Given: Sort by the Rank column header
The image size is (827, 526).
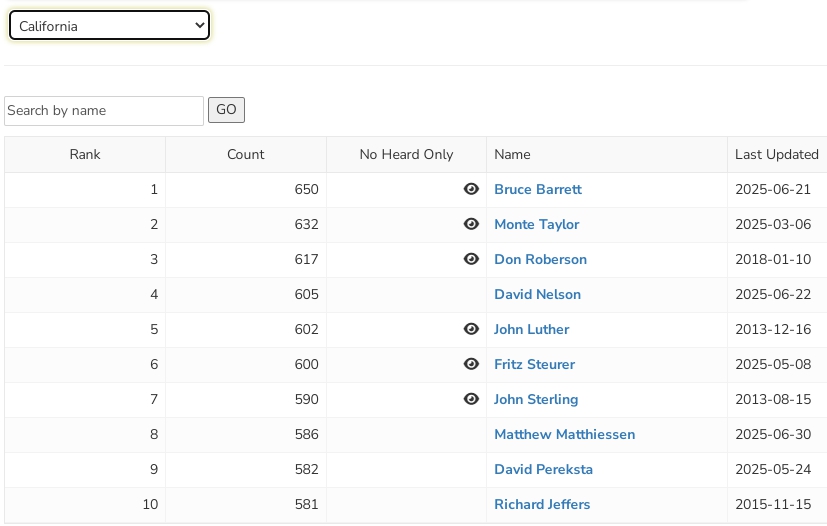Looking at the screenshot, I should [x=85, y=154].
